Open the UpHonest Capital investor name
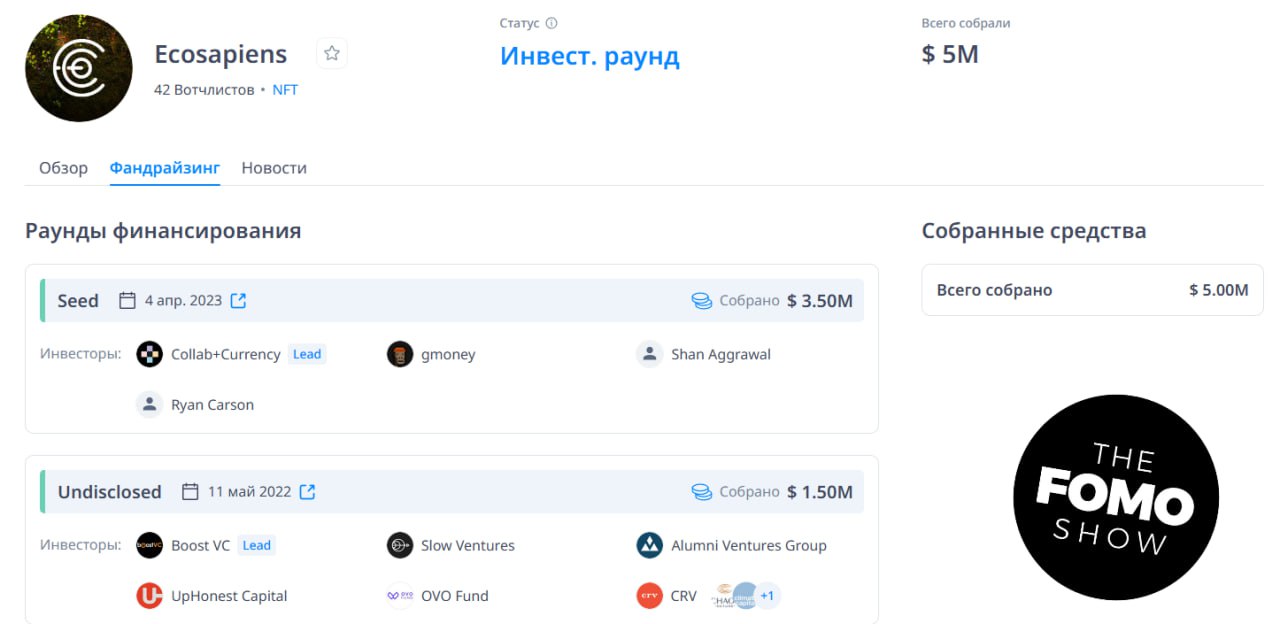The image size is (1280, 624). (x=229, y=596)
